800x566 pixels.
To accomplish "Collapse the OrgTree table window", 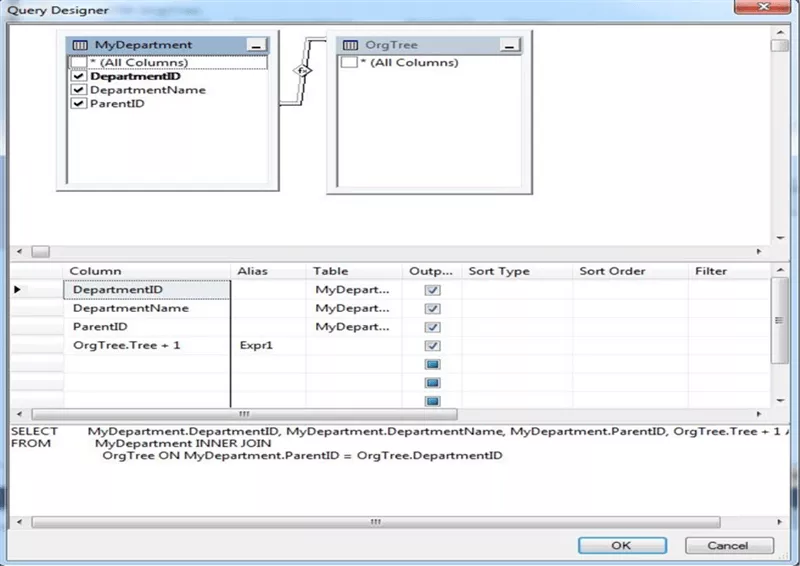I will pyautogui.click(x=509, y=45).
